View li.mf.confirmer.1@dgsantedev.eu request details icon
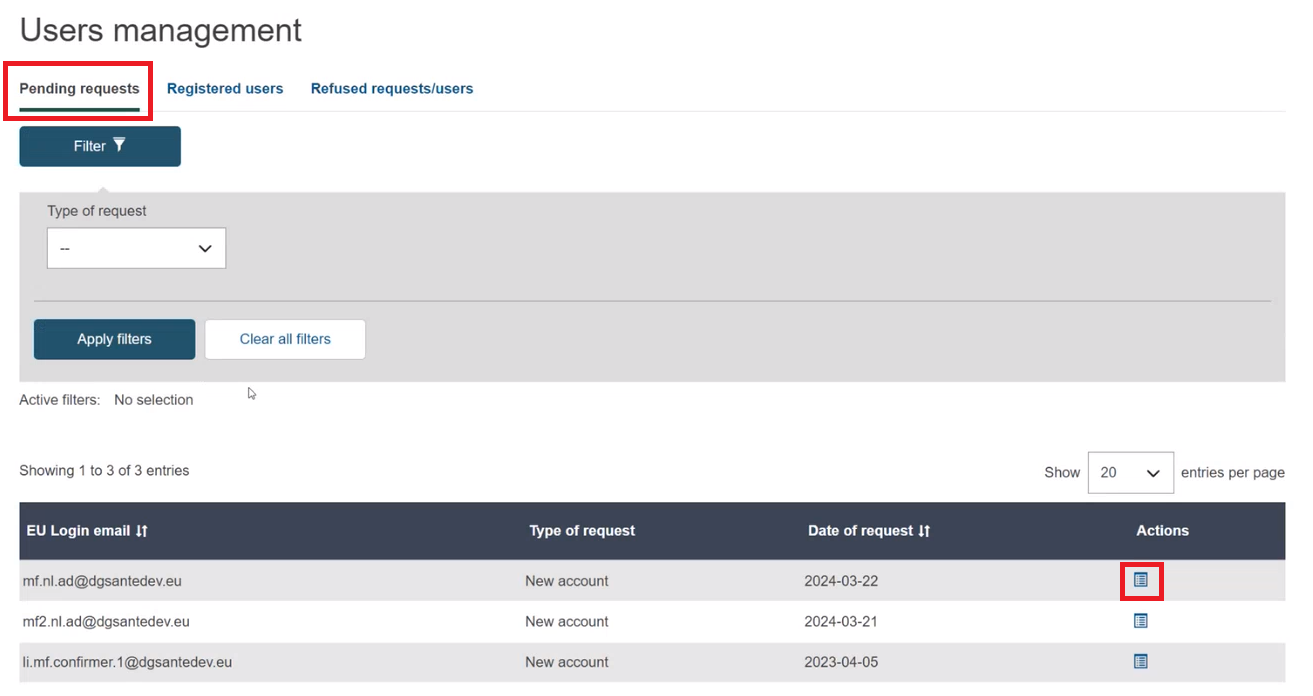The image size is (1313, 696). pyautogui.click(x=1140, y=661)
